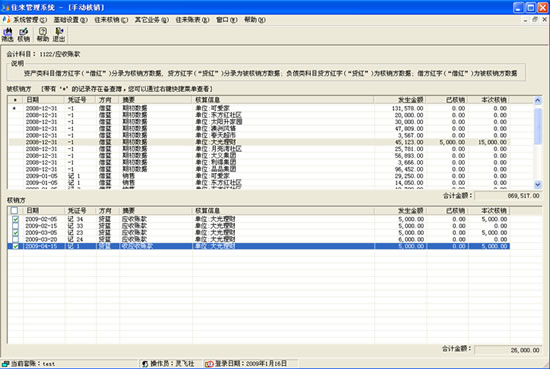Select upper row with amount 3,567.00
This screenshot has height=369, width=550.
coord(259,135)
